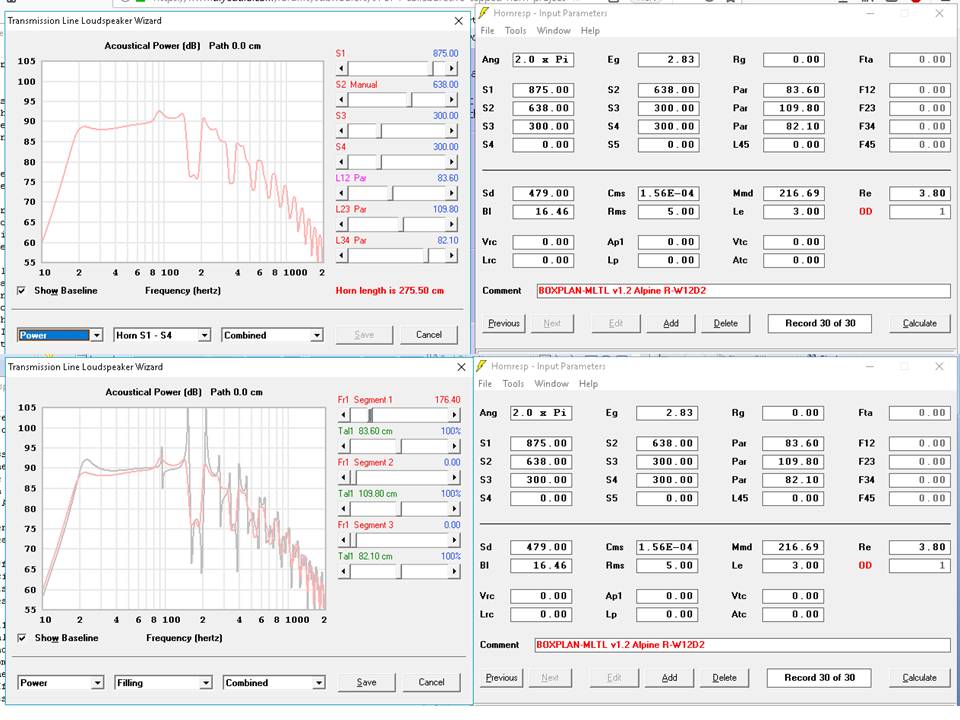Click Fr1 Segment 2 slider right arrow
The image size is (960, 720).
pyautogui.click(x=454, y=478)
